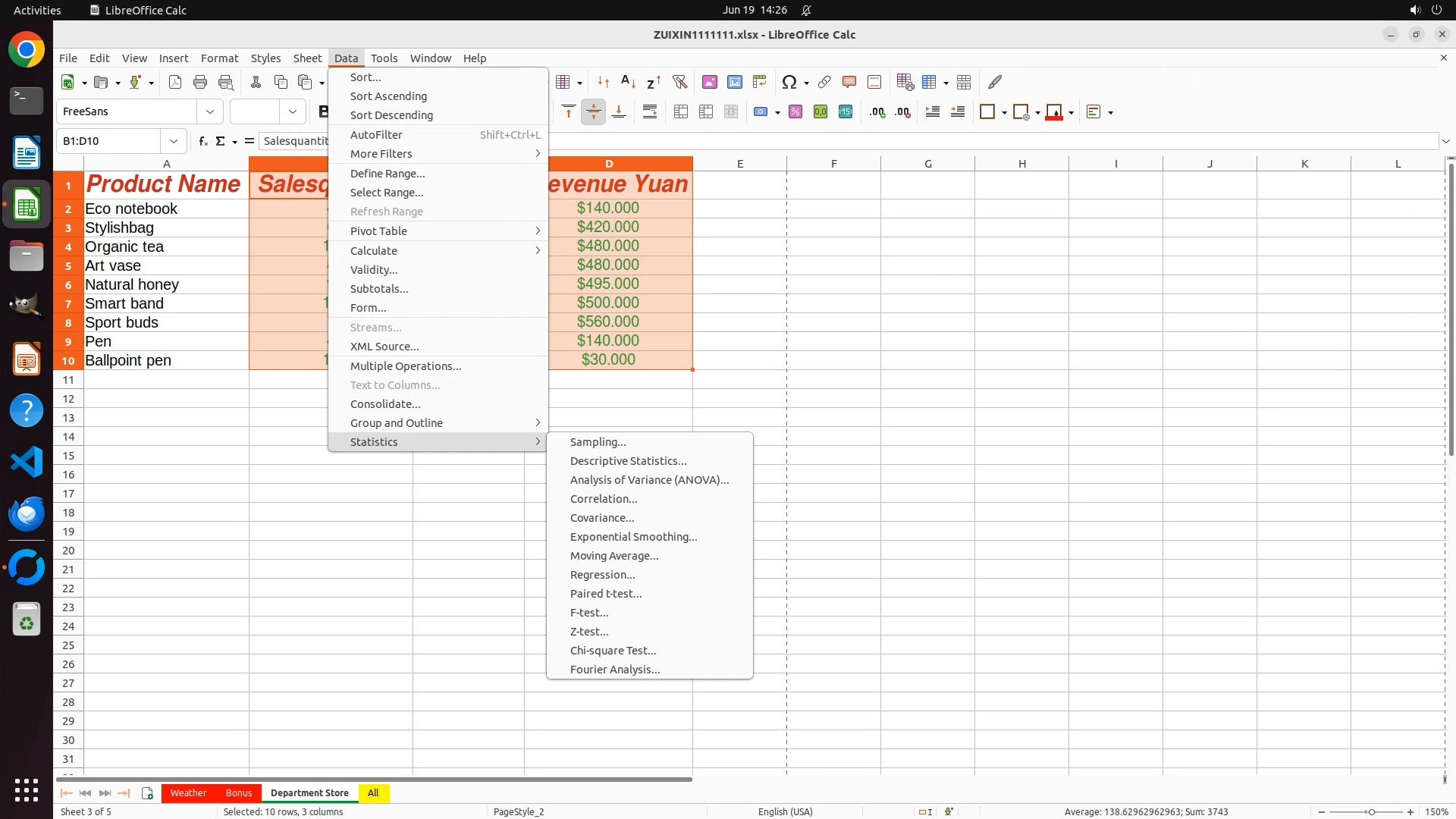Open the yellow All sheet tab

[373, 793]
